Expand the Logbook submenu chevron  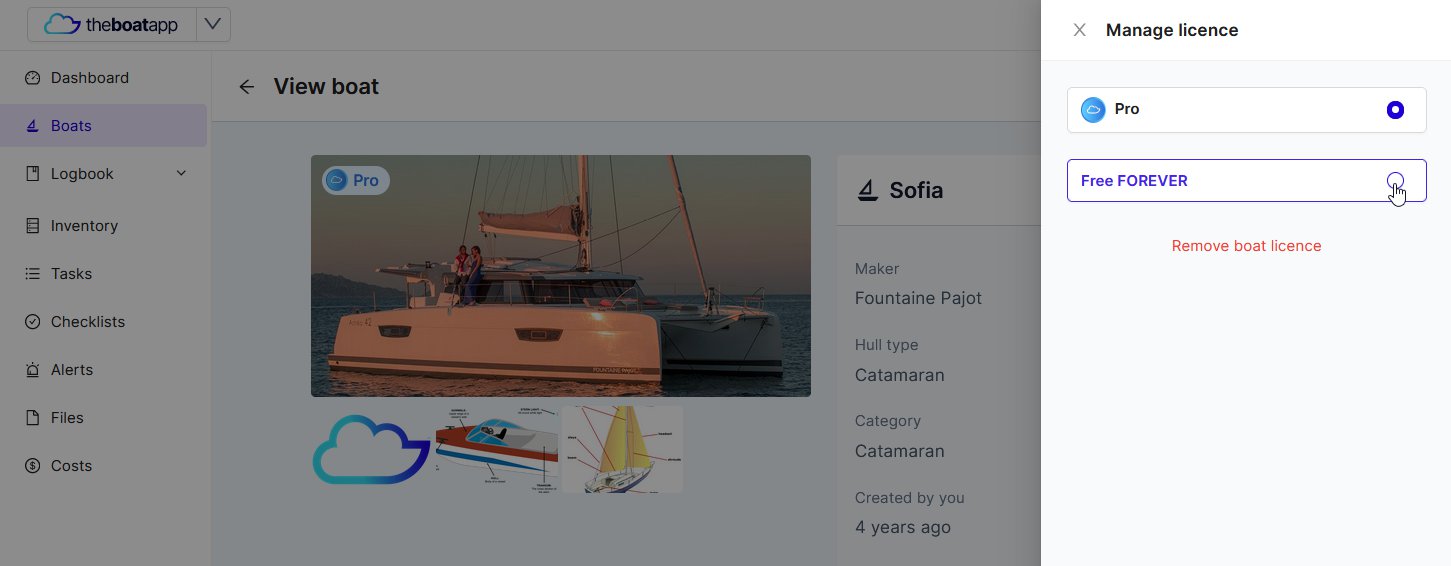coord(181,174)
